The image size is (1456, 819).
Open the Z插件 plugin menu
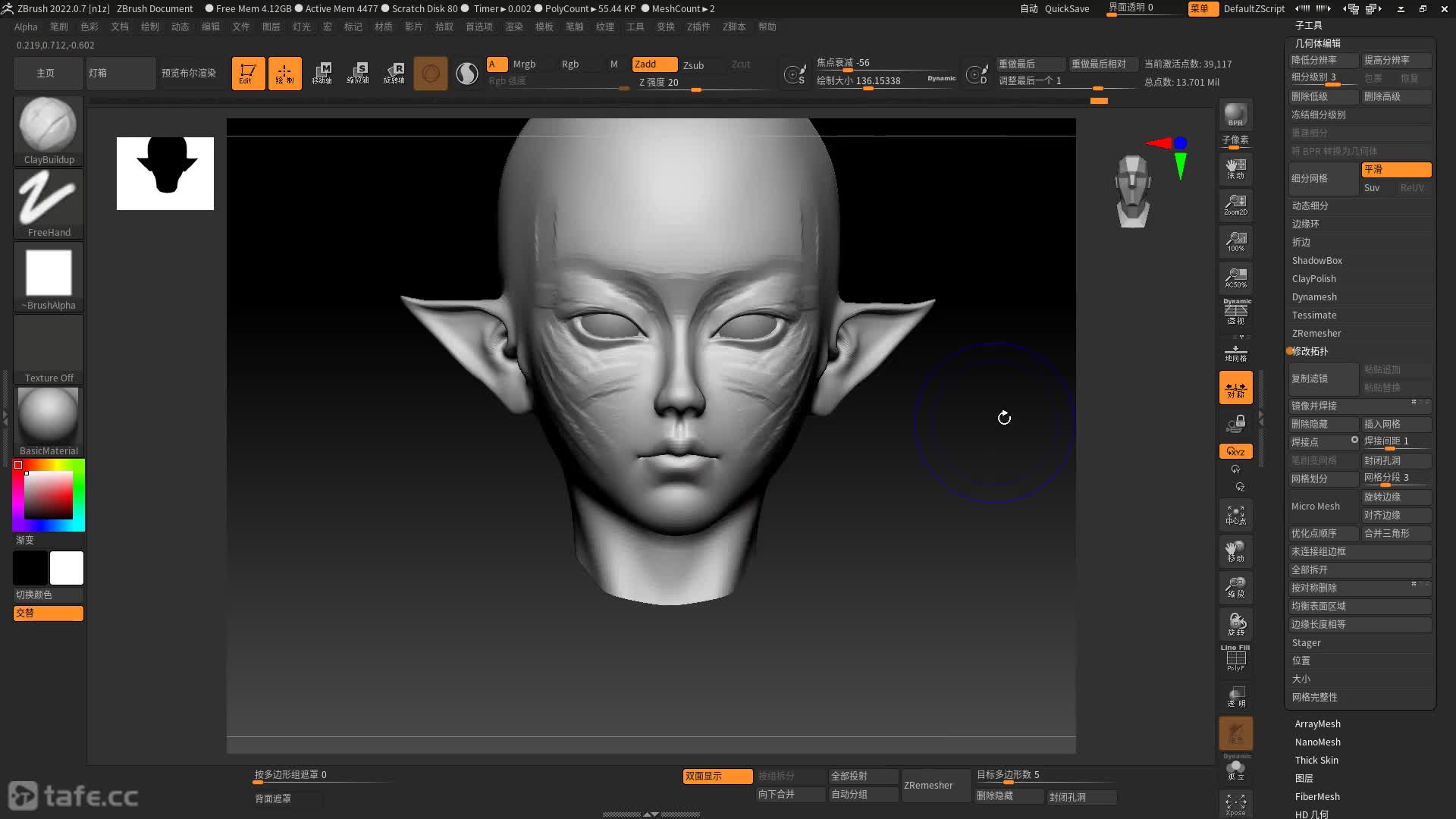point(698,27)
